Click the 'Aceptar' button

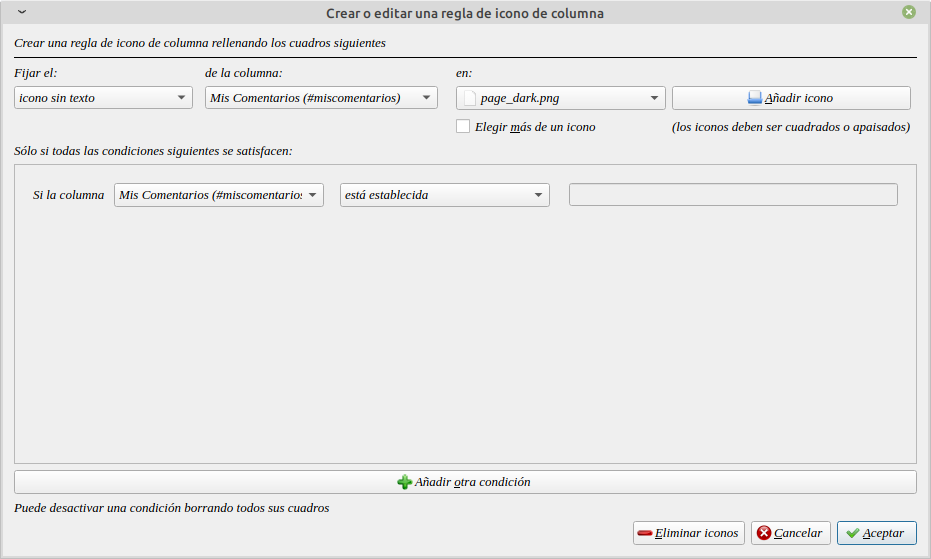point(877,533)
